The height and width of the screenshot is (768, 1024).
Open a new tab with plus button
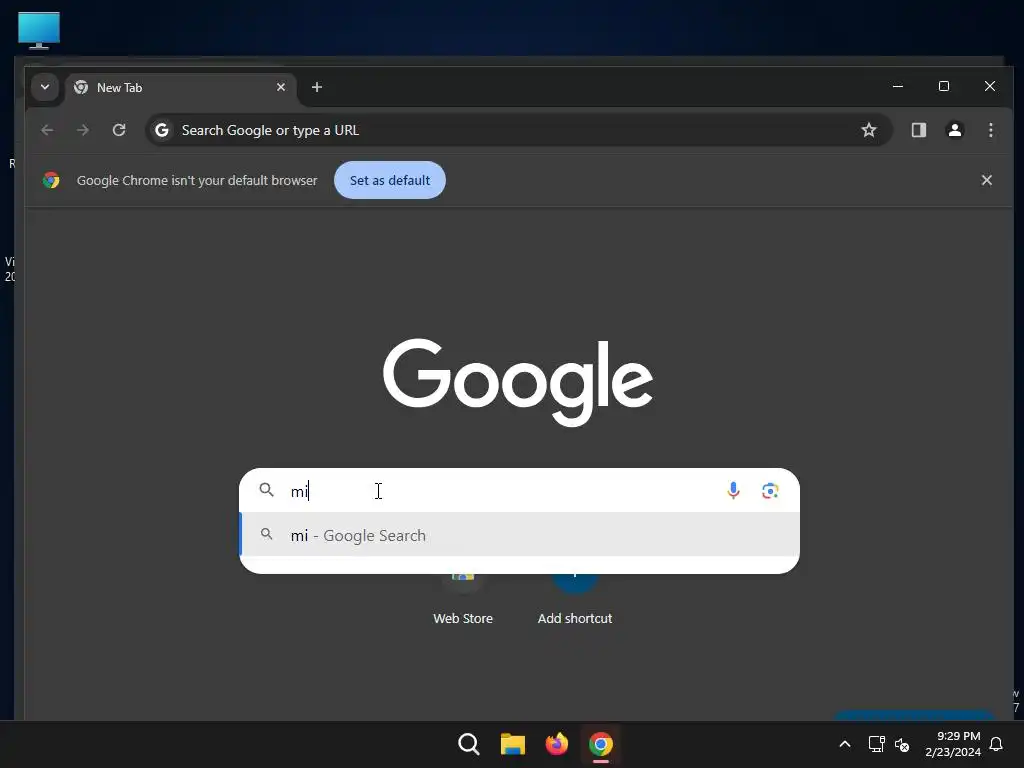(317, 87)
